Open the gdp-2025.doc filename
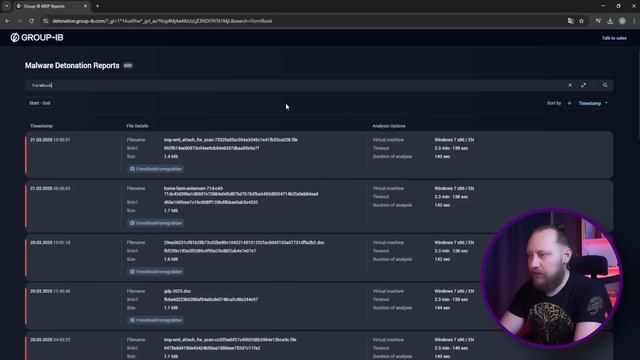This screenshot has height=360, width=640. click(178, 291)
